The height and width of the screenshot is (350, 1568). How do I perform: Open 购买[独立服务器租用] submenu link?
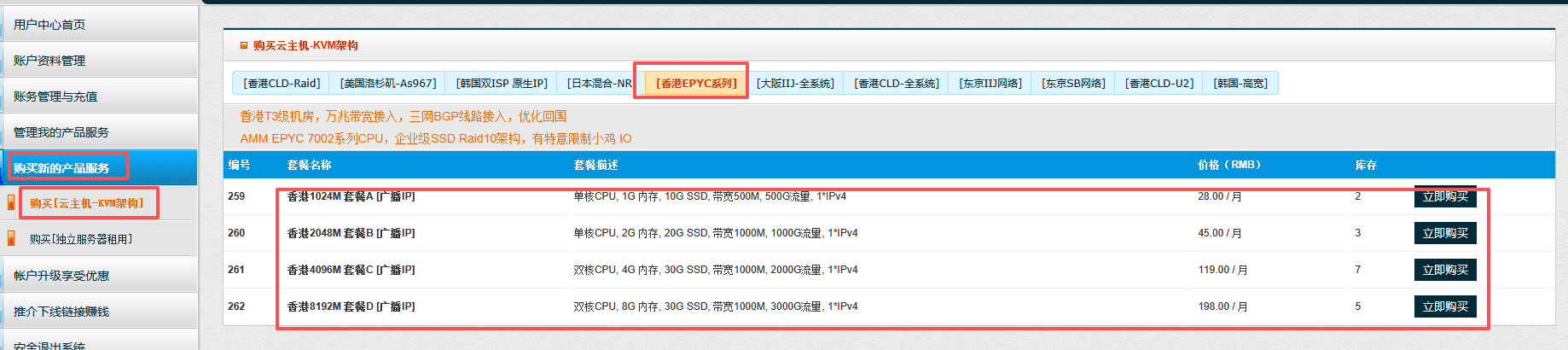click(81, 239)
